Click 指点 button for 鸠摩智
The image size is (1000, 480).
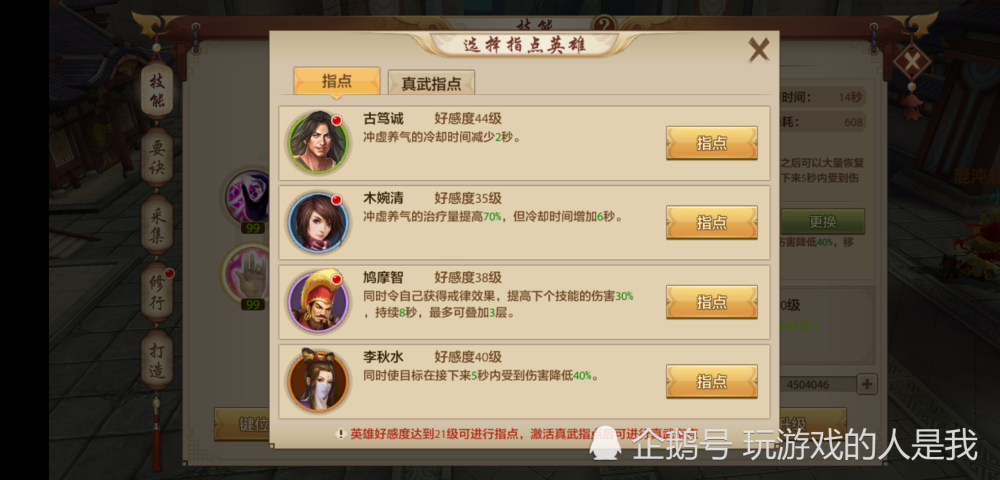(712, 302)
